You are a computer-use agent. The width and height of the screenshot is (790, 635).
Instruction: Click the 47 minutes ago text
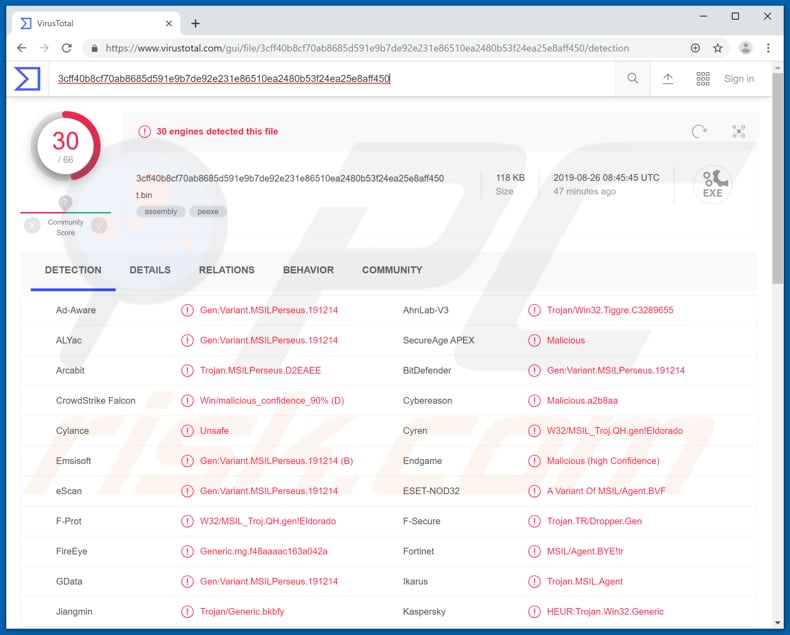(x=584, y=192)
